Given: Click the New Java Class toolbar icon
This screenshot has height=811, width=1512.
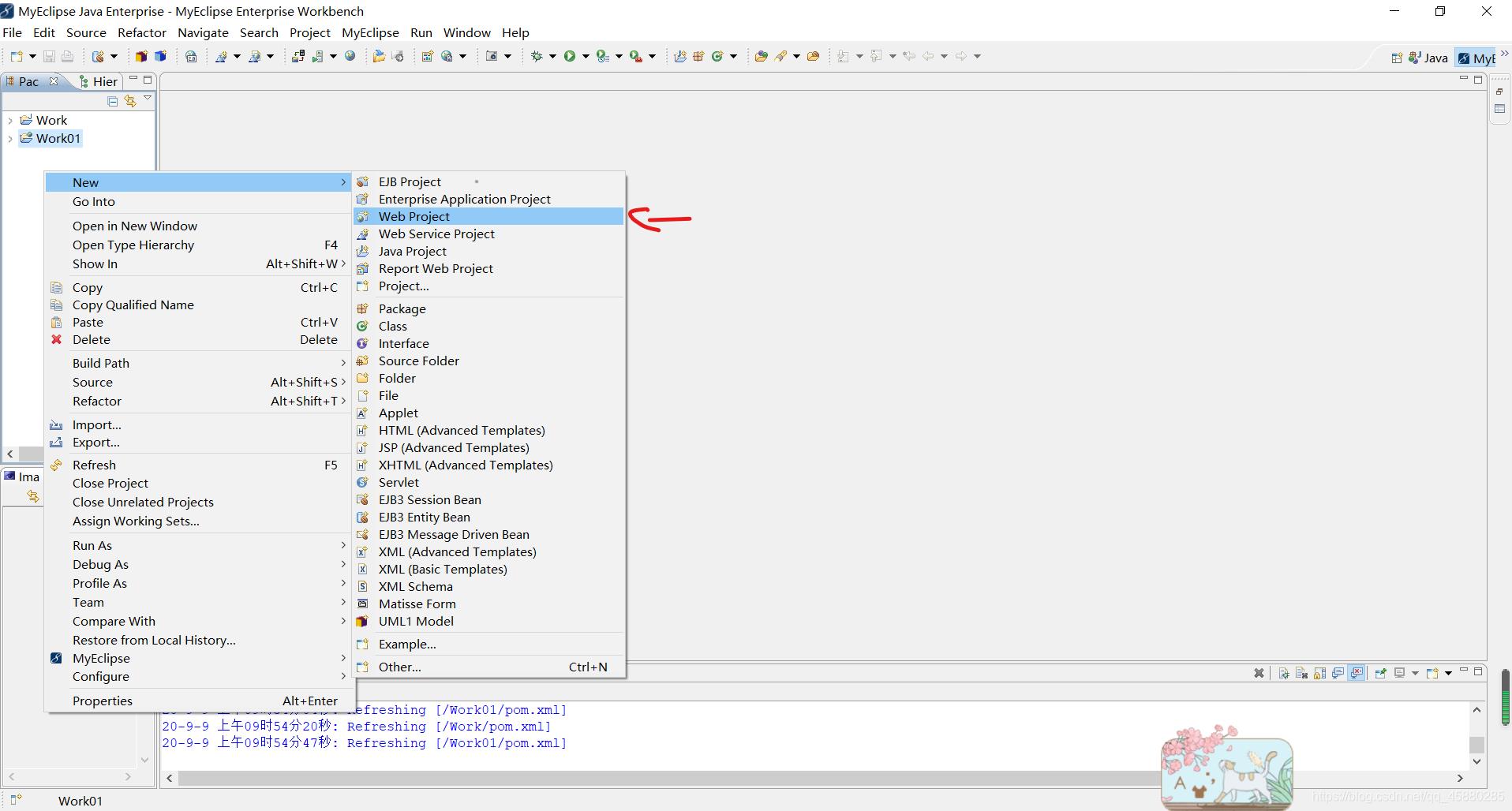Looking at the screenshot, I should click(717, 56).
